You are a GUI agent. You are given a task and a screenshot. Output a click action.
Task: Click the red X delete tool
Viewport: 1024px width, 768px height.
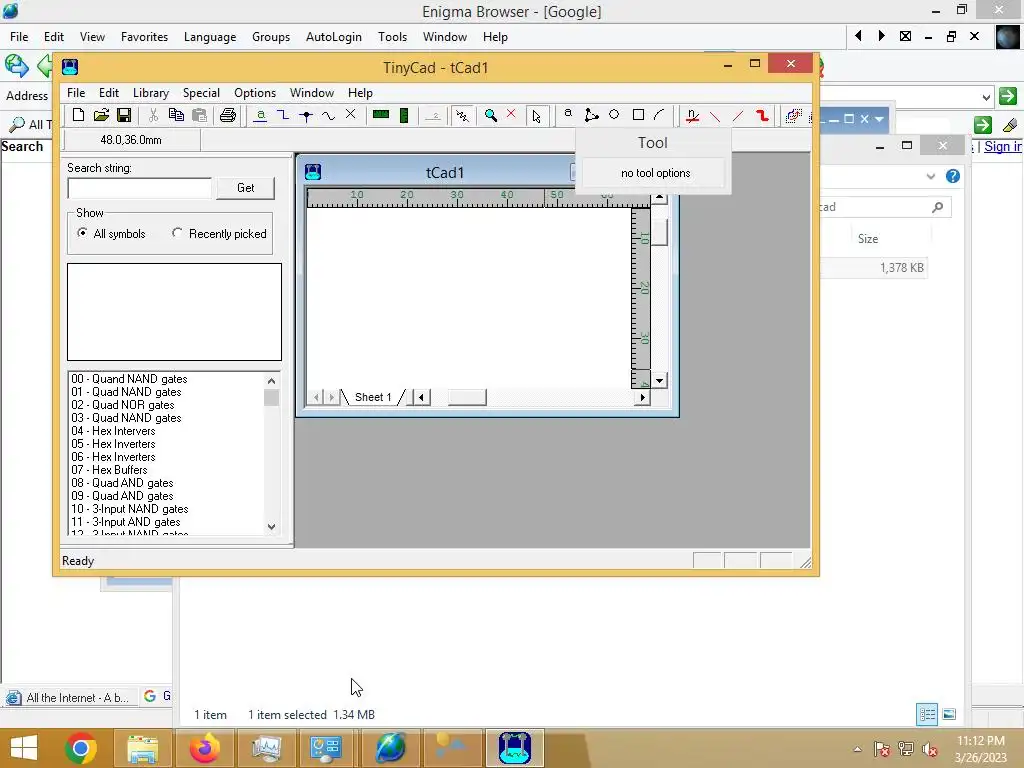click(511, 116)
